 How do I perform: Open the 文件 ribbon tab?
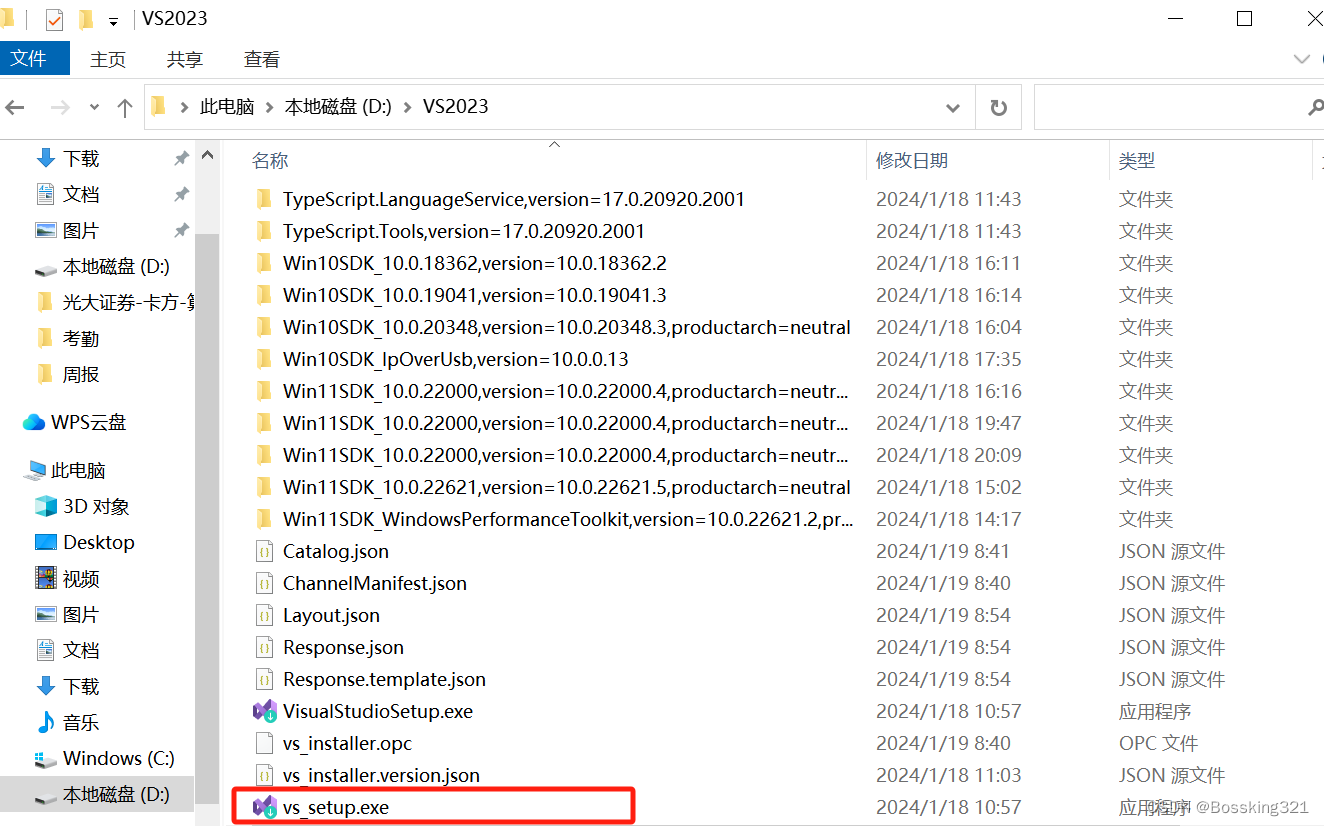point(34,59)
